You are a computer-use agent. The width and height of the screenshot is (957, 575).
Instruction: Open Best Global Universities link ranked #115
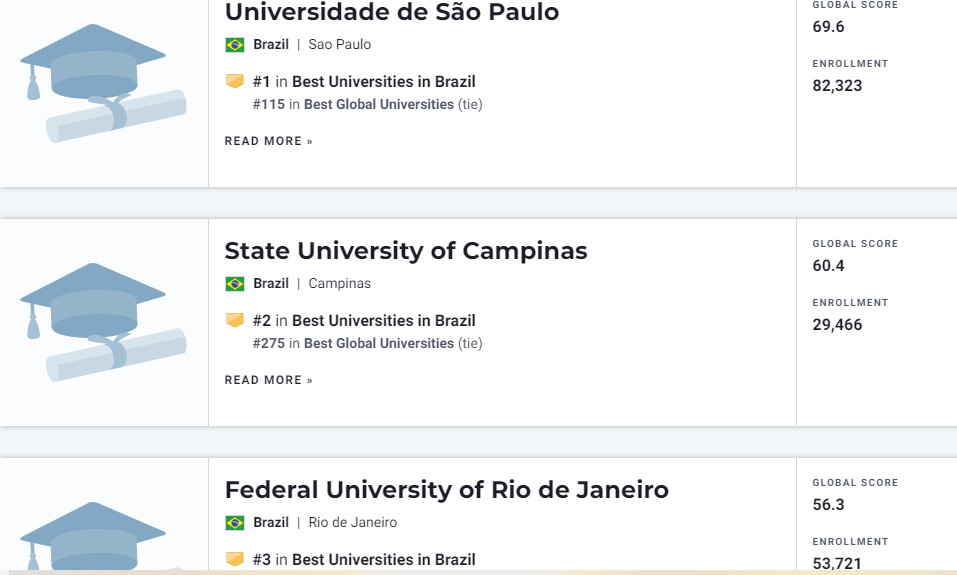pyautogui.click(x=379, y=104)
